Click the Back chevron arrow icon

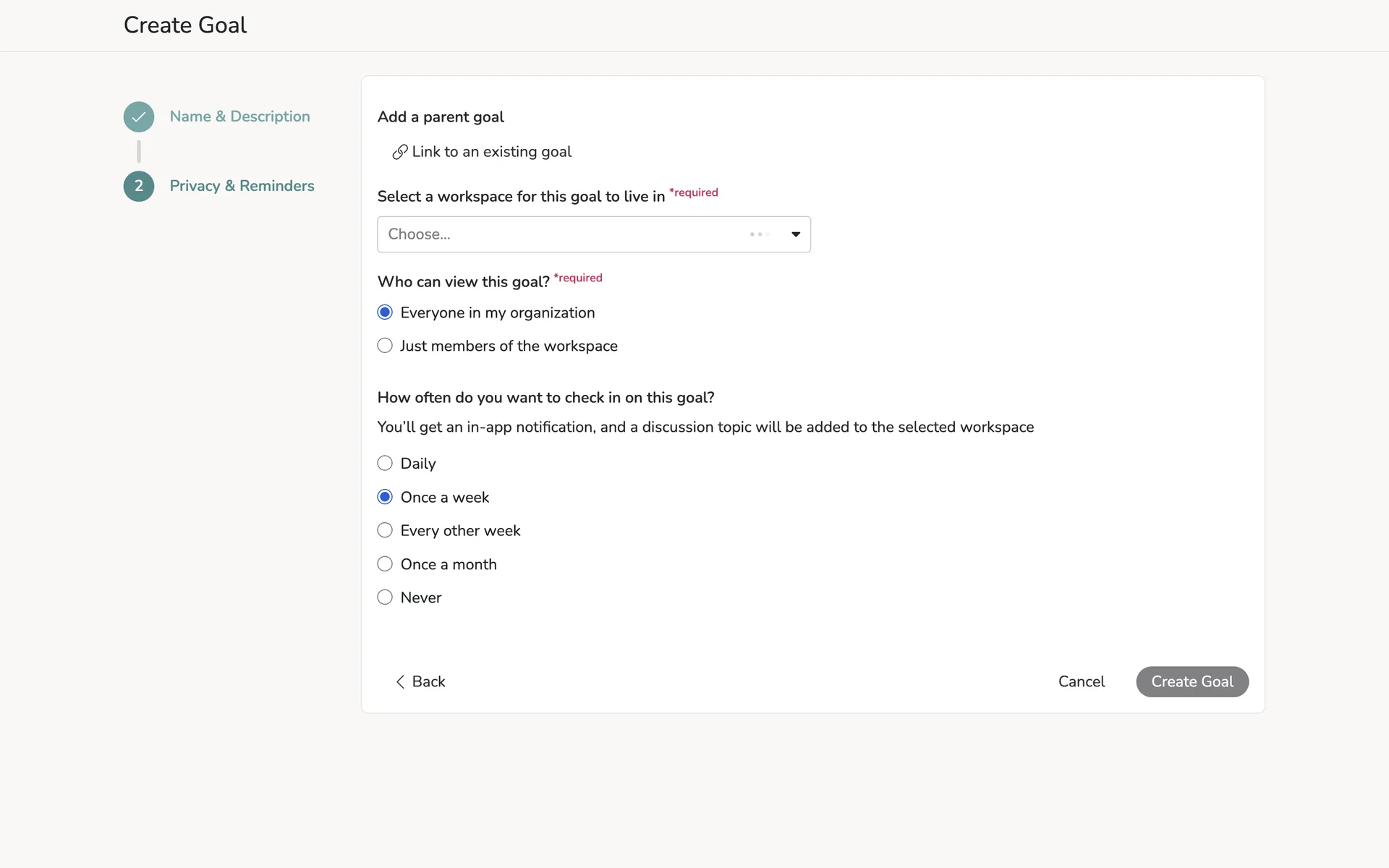(400, 682)
